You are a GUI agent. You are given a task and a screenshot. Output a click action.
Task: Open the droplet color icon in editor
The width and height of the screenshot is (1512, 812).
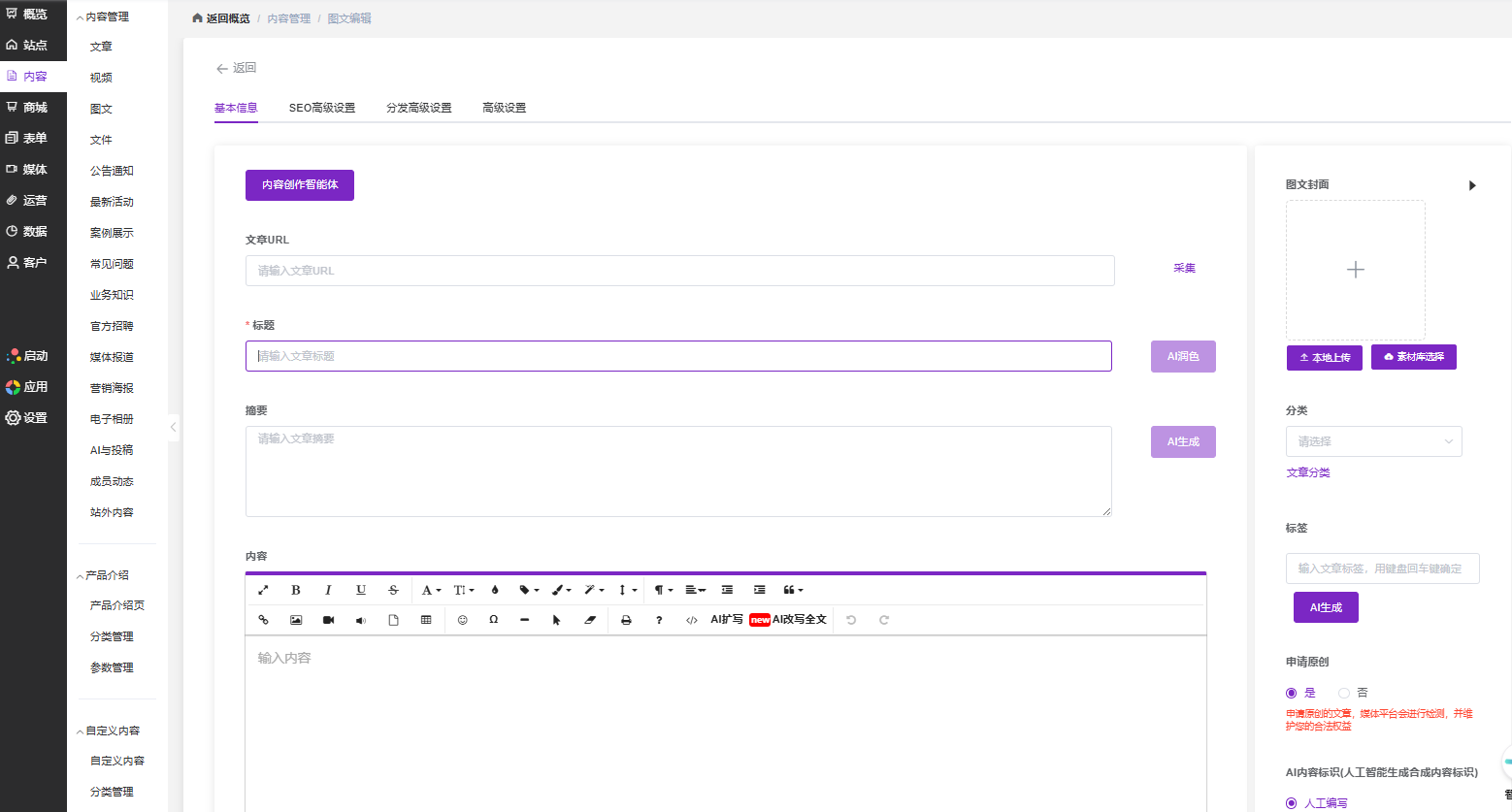495,590
